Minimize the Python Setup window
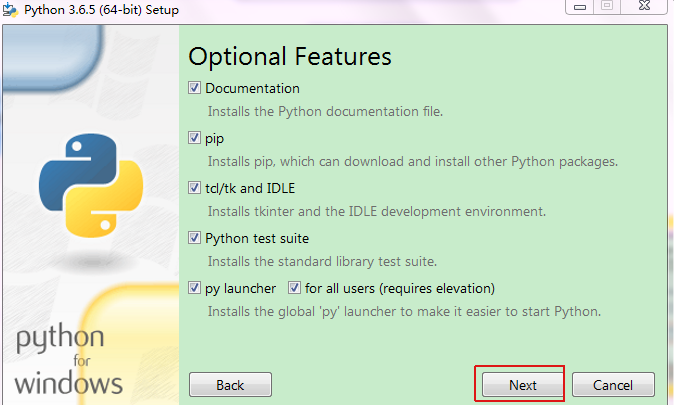Viewport: 674px width, 405px height. click(580, 6)
